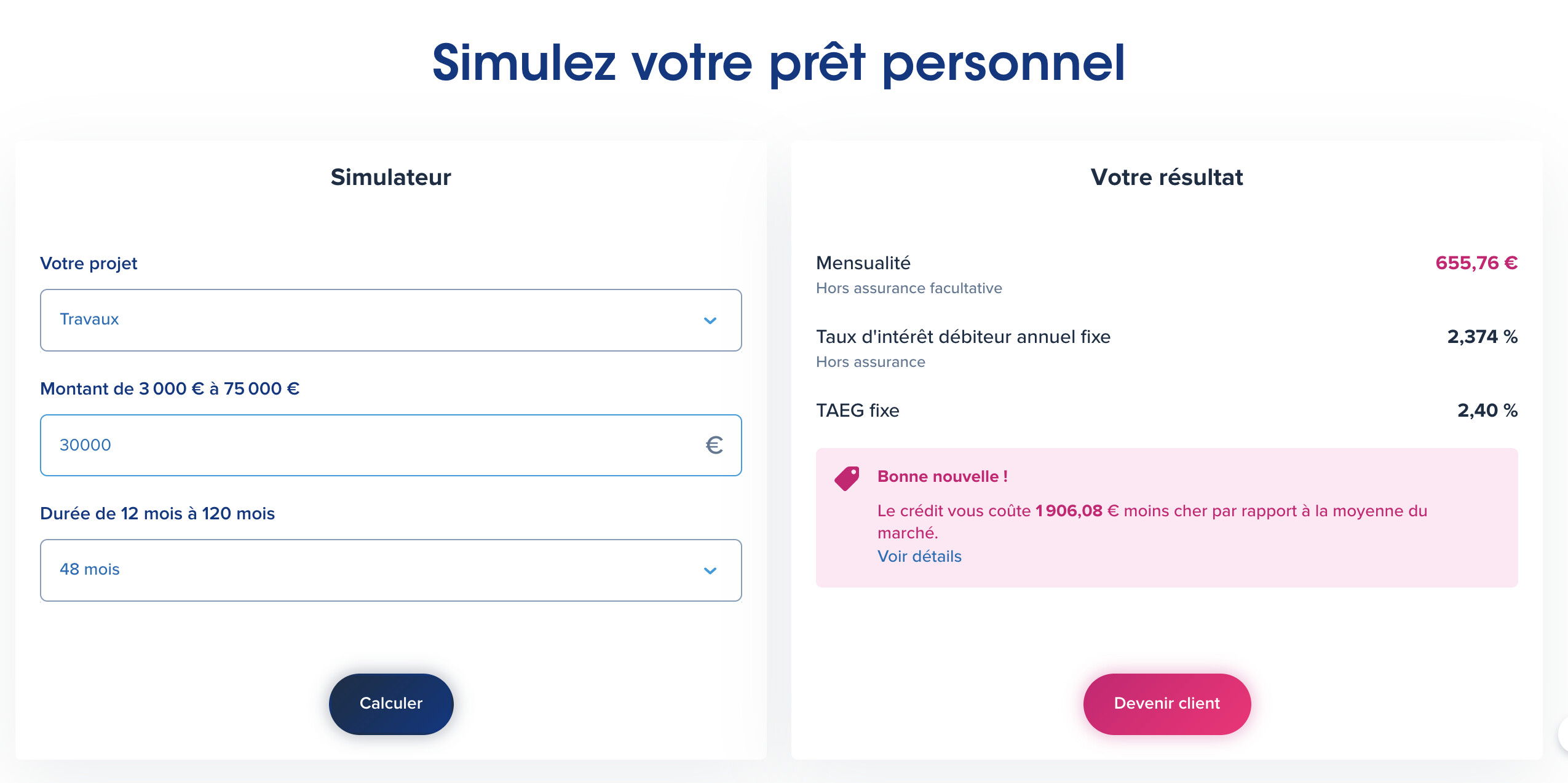The width and height of the screenshot is (1568, 783).
Task: Click the chevron arrow on Travaux dropdown
Action: point(710,320)
